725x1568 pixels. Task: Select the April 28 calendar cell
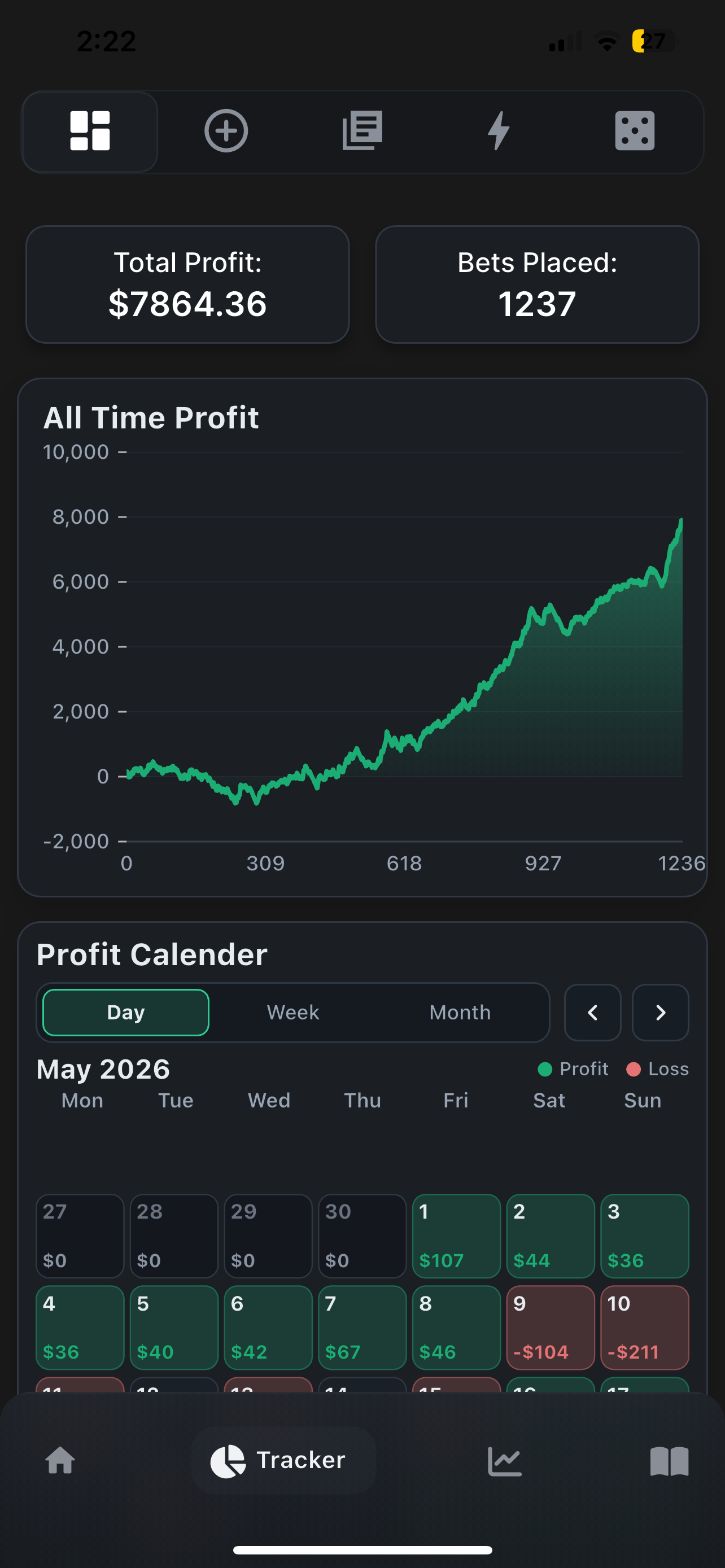[174, 1236]
